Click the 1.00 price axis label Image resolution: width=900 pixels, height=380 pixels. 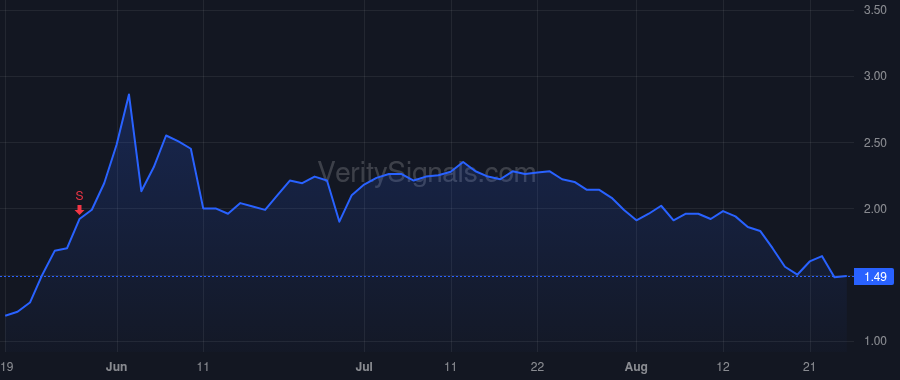(875, 342)
